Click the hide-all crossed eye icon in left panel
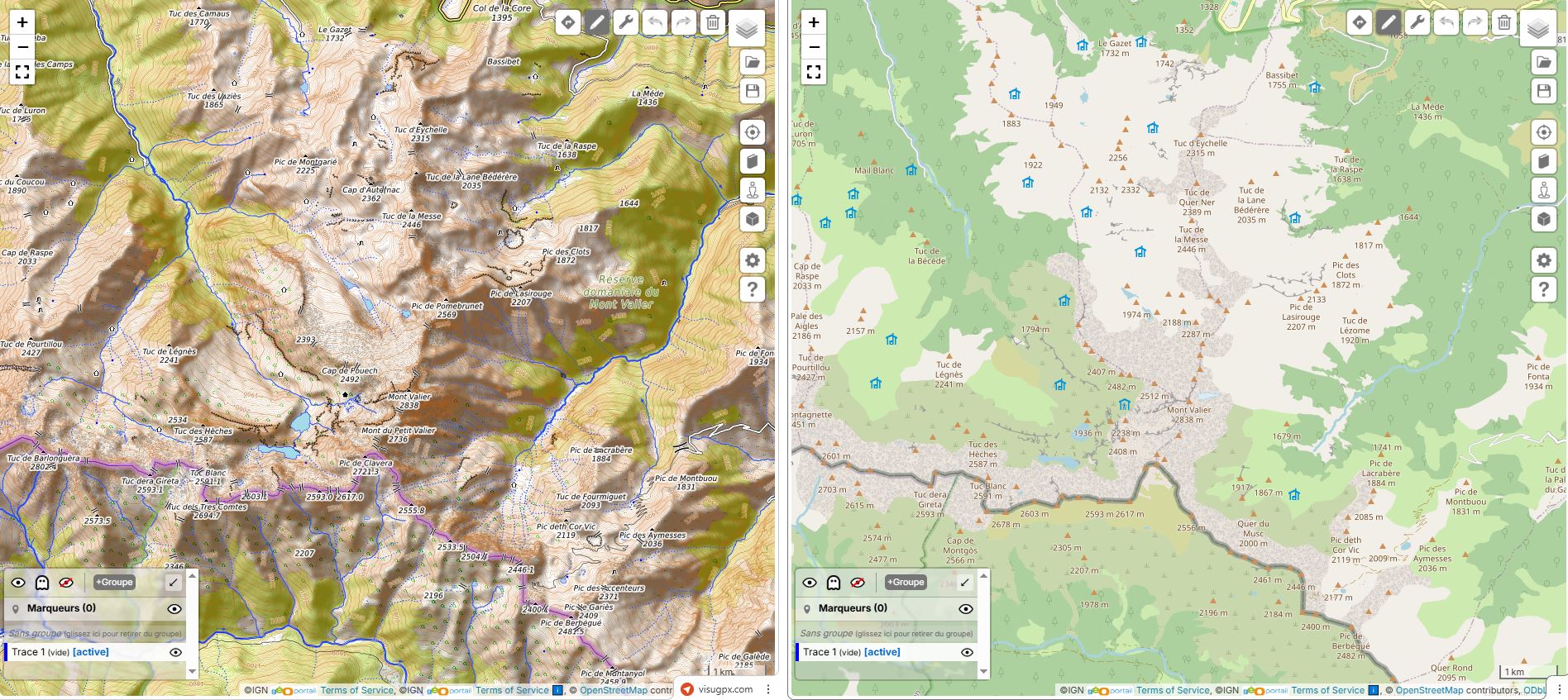Image resolution: width=1568 pixels, height=700 pixels. pos(67,583)
